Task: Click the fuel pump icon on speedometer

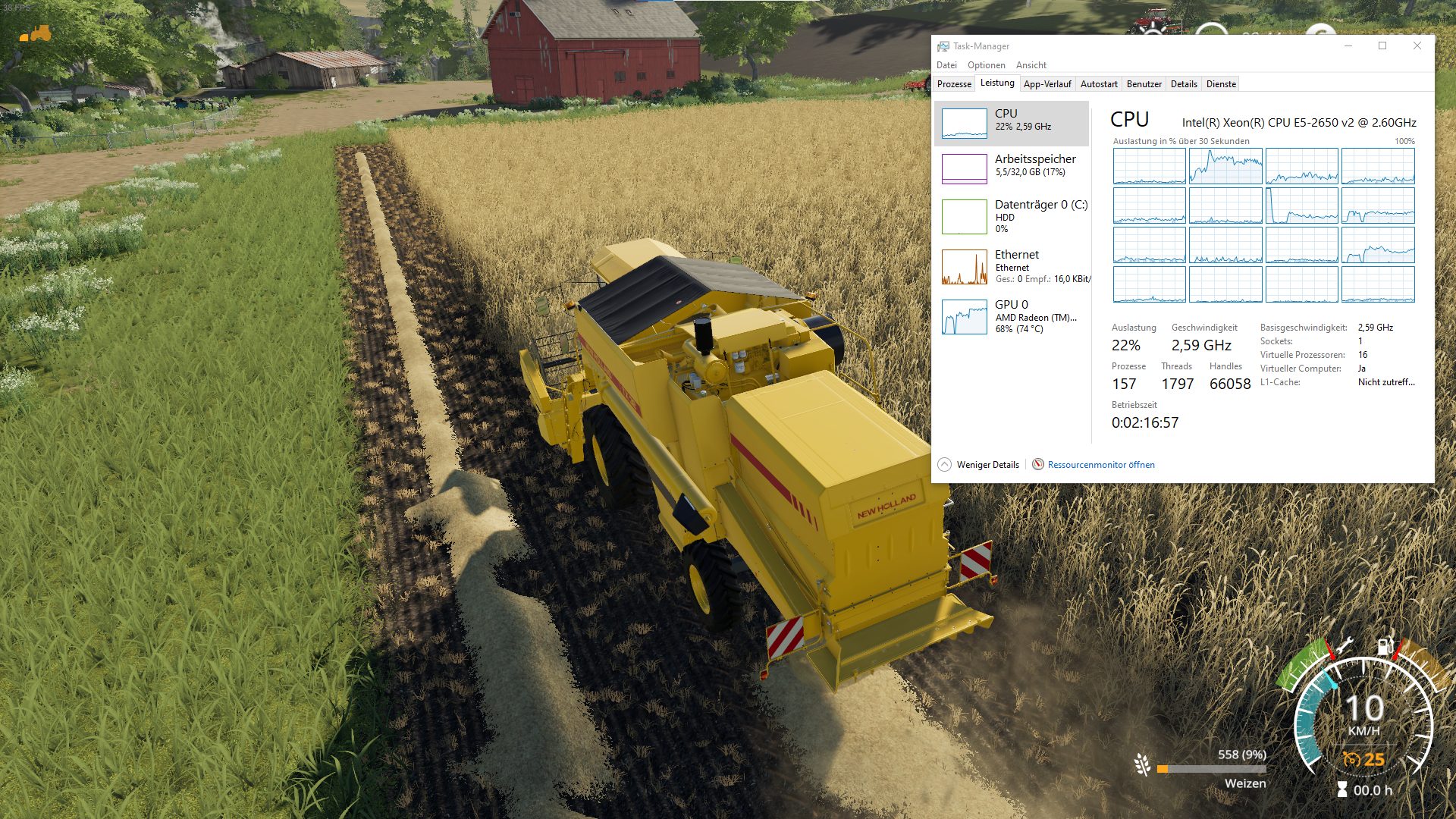Action: point(1384,646)
